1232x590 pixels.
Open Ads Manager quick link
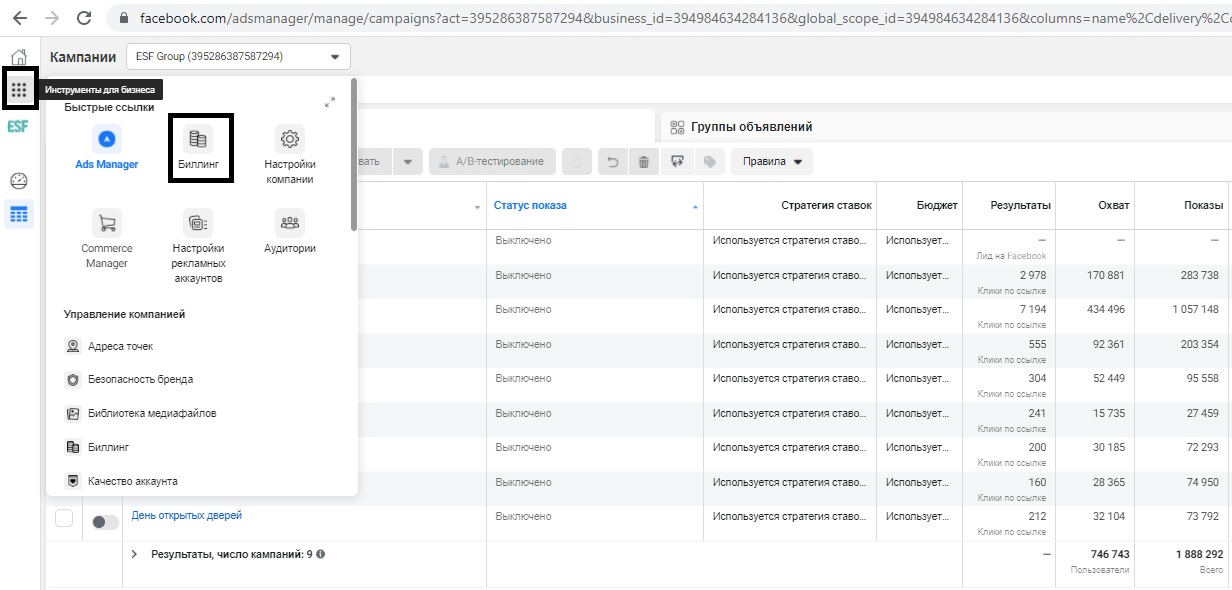(107, 147)
